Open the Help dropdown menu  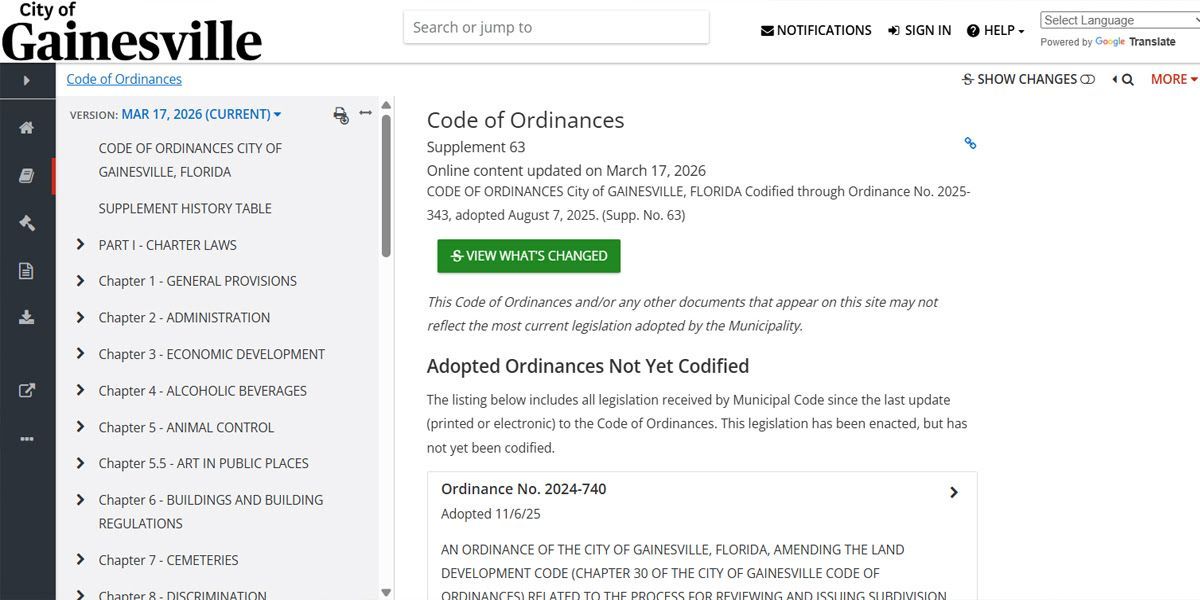coord(995,31)
